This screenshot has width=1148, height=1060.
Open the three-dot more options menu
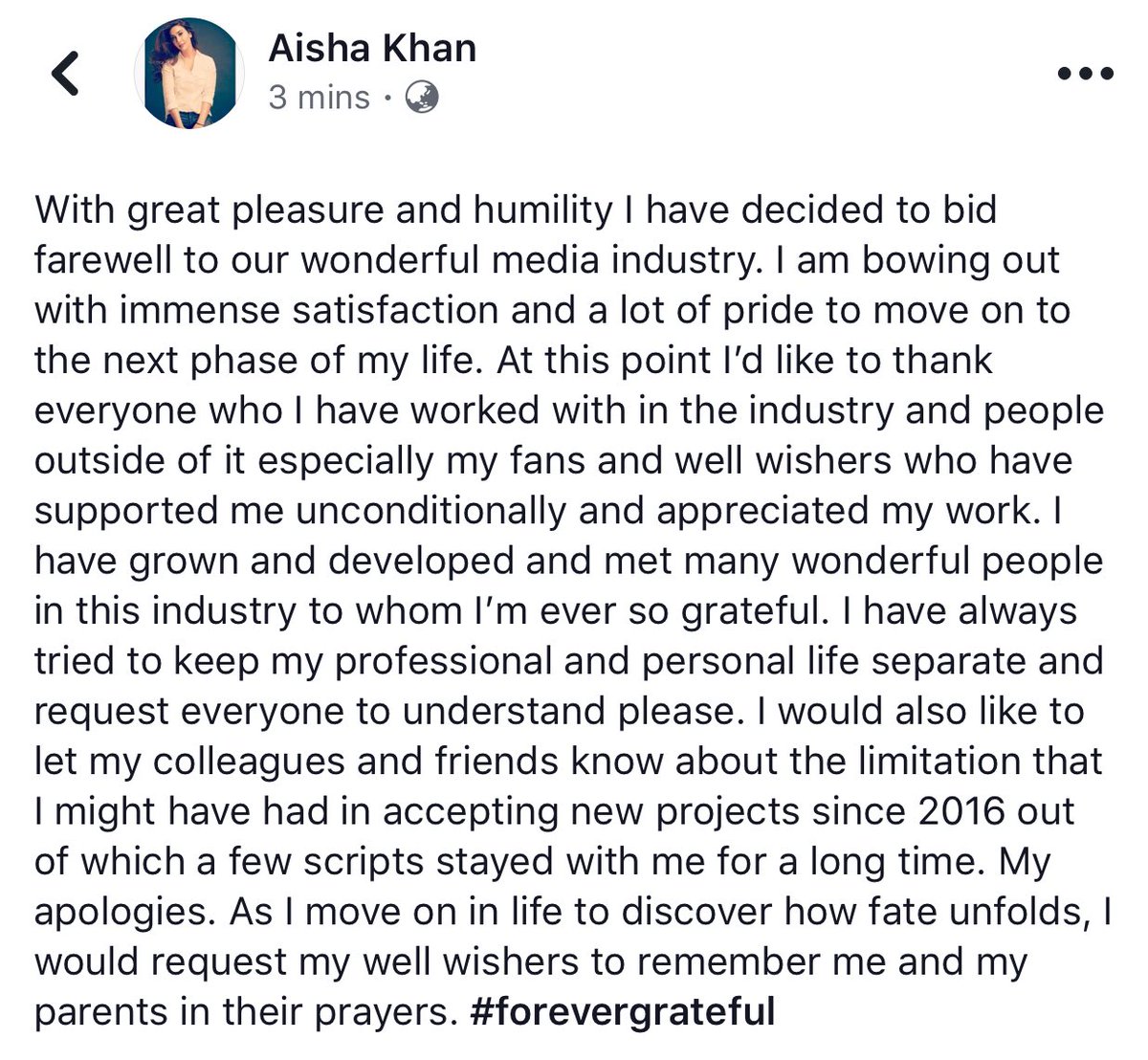[1085, 75]
